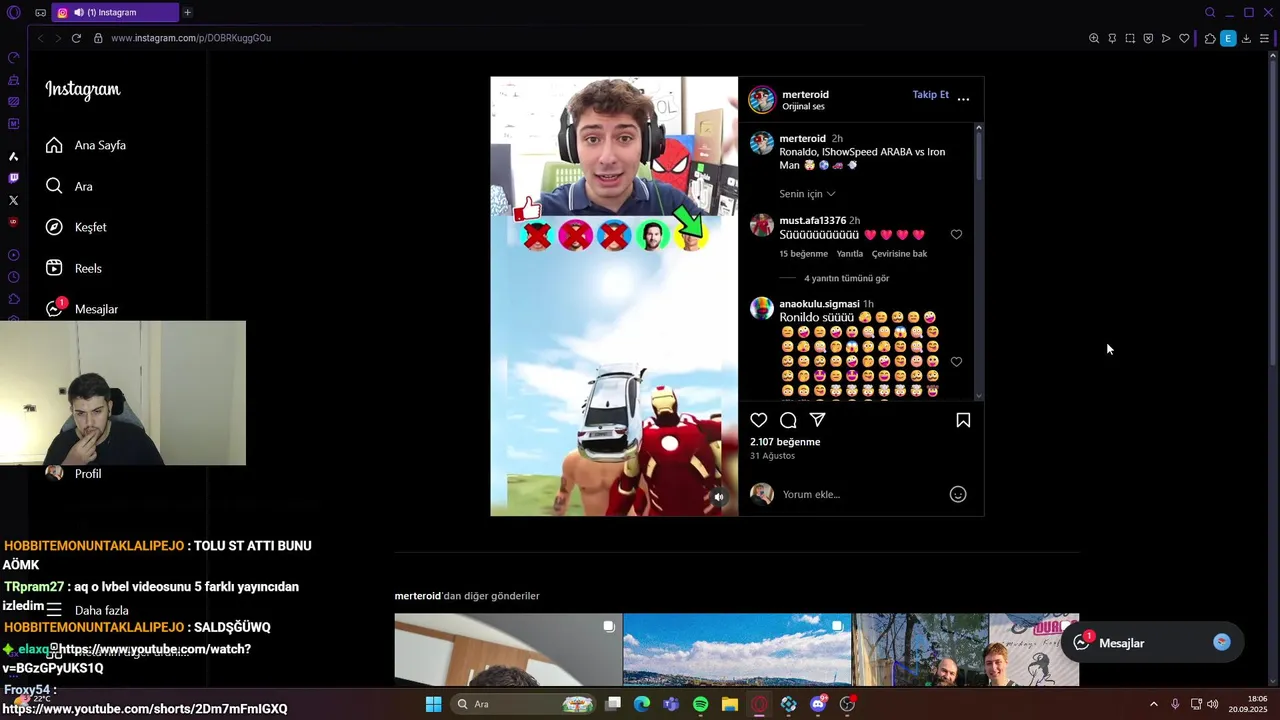Like must.afa13376's comment heart
1280x720 pixels.
point(956,235)
